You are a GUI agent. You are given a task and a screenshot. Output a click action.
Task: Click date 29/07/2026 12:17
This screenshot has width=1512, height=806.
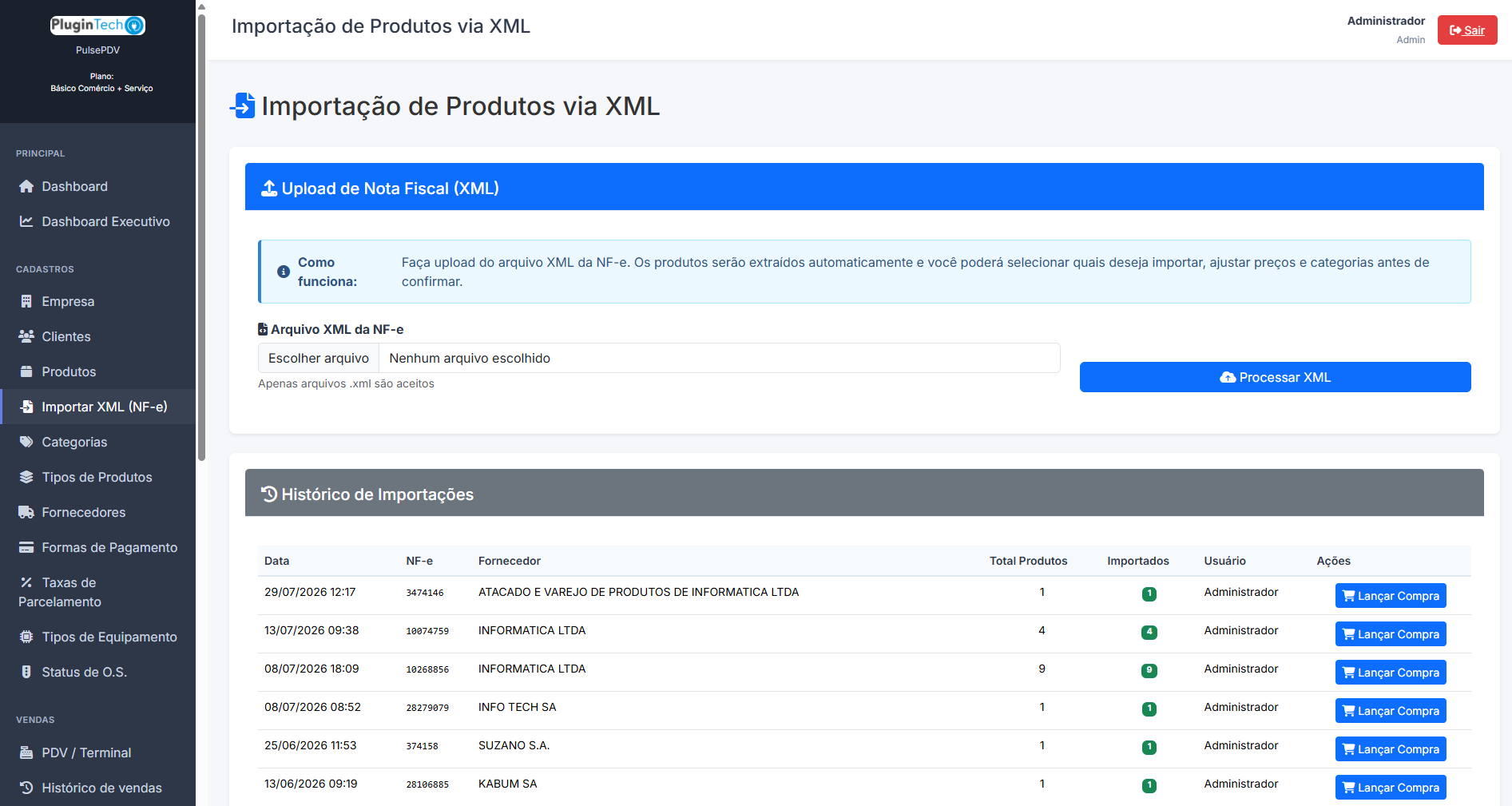tap(310, 592)
